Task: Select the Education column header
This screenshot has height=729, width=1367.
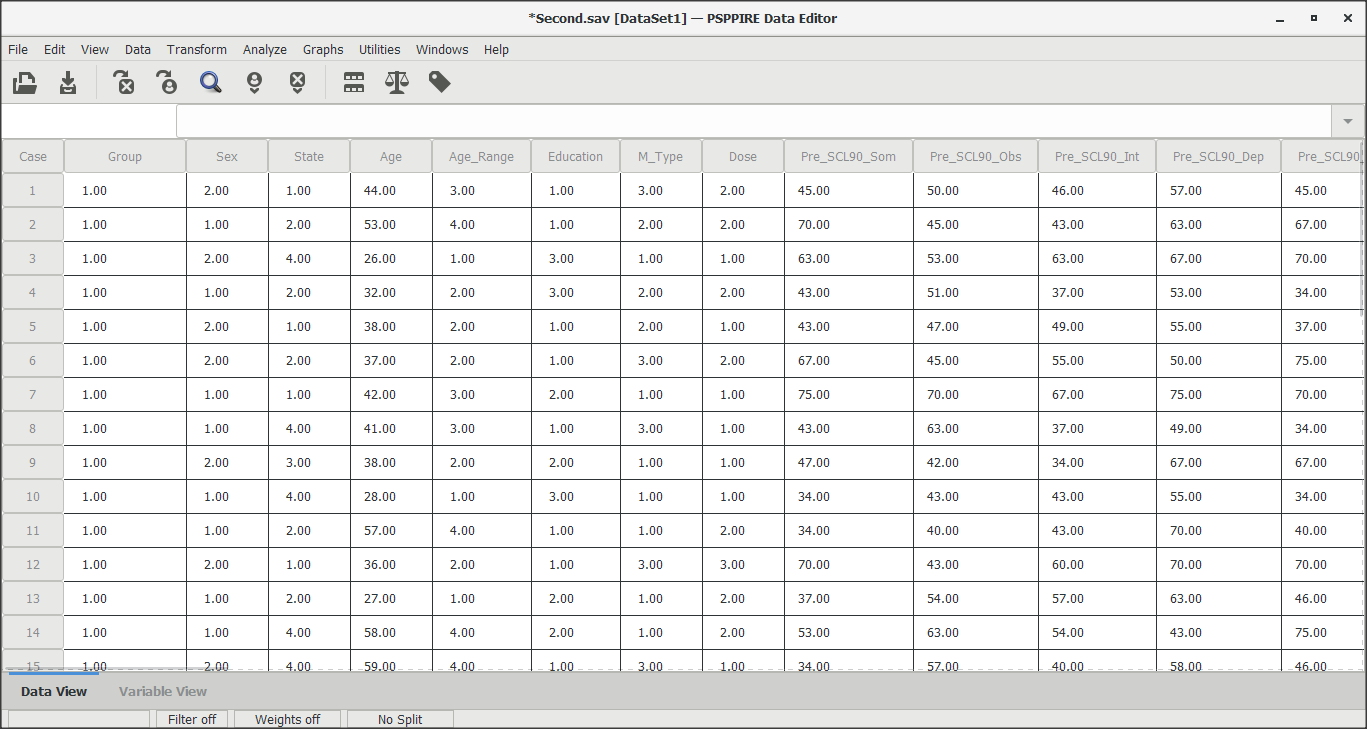Action: pos(576,156)
